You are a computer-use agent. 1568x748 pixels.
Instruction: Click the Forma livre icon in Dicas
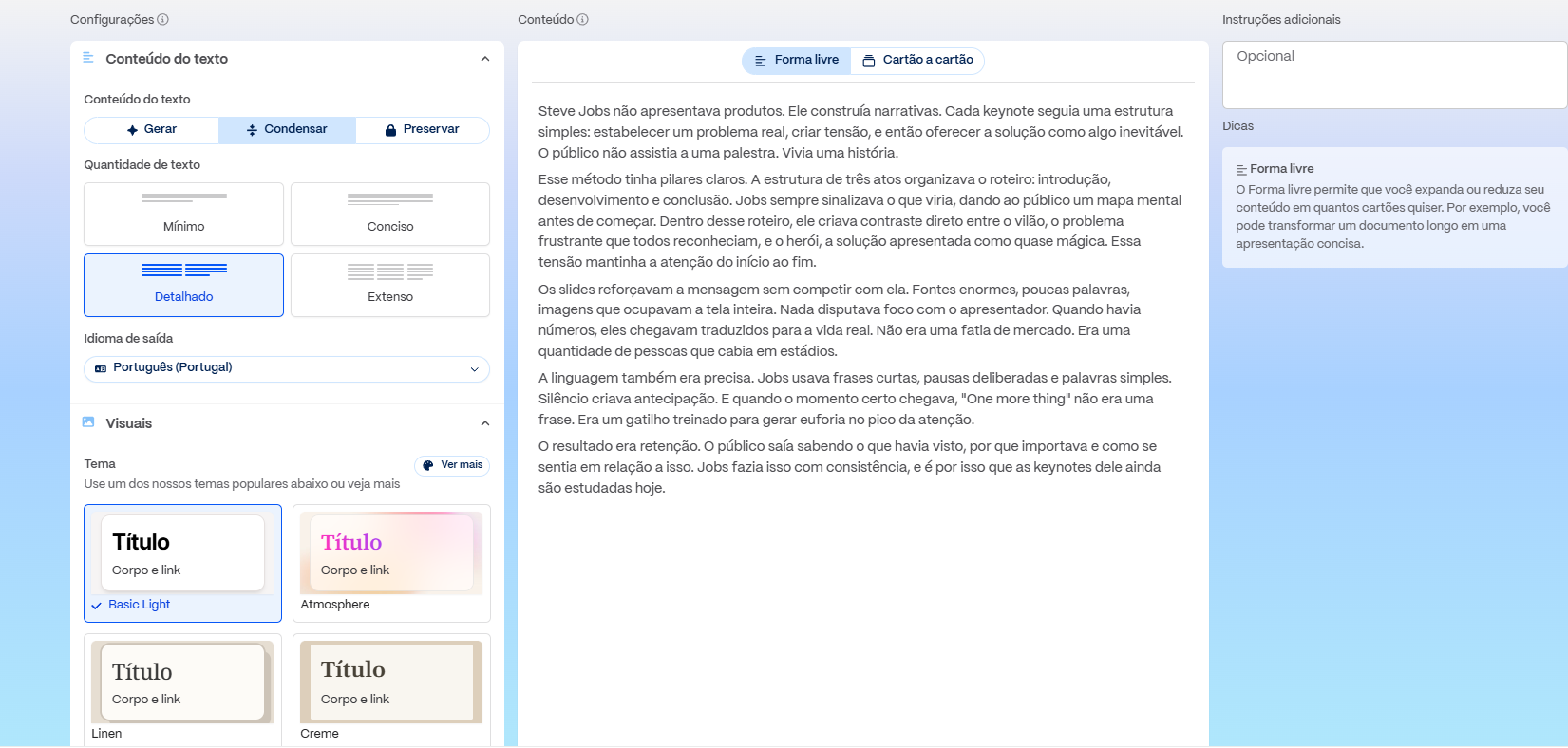1241,170
